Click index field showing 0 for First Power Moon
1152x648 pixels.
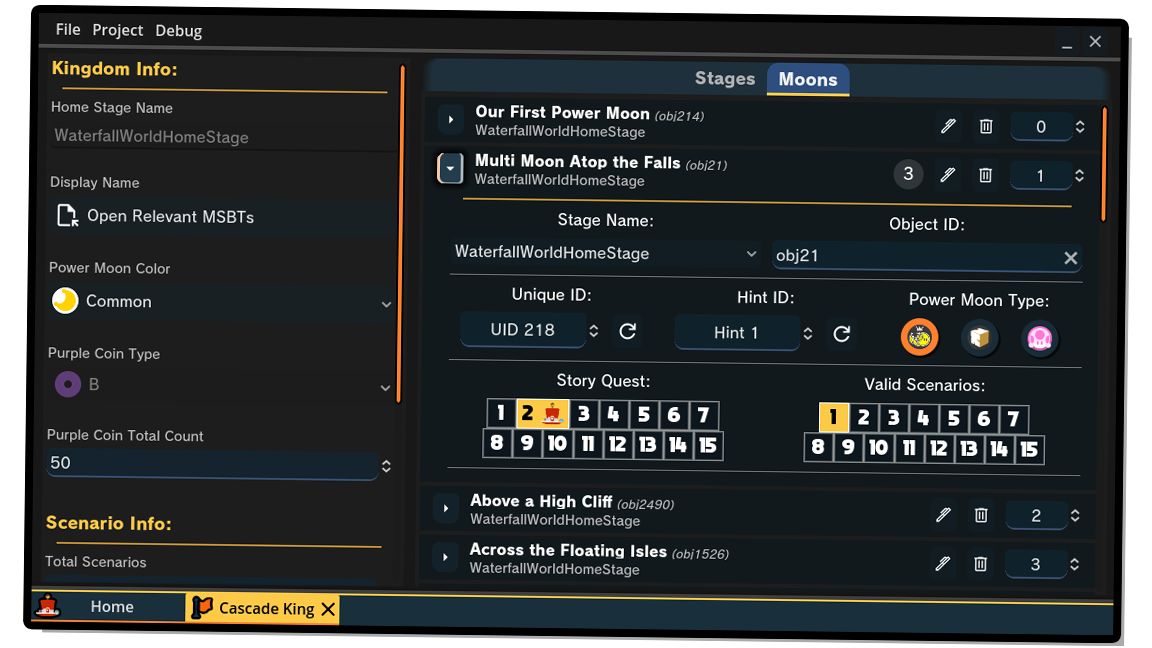tap(1041, 126)
